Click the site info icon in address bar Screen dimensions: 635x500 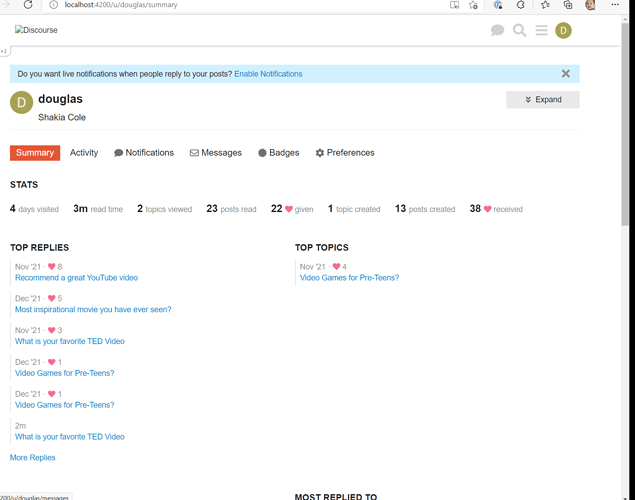[53, 5]
